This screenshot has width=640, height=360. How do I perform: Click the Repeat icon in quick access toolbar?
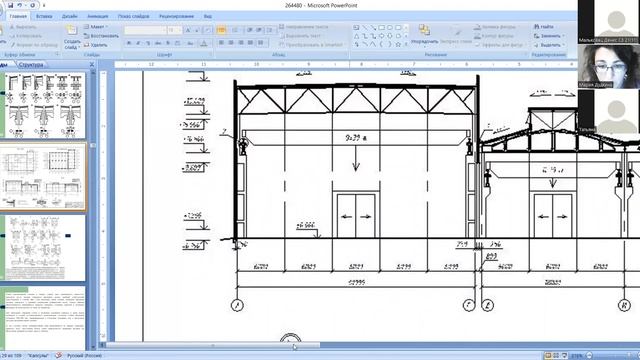tap(32, 5)
